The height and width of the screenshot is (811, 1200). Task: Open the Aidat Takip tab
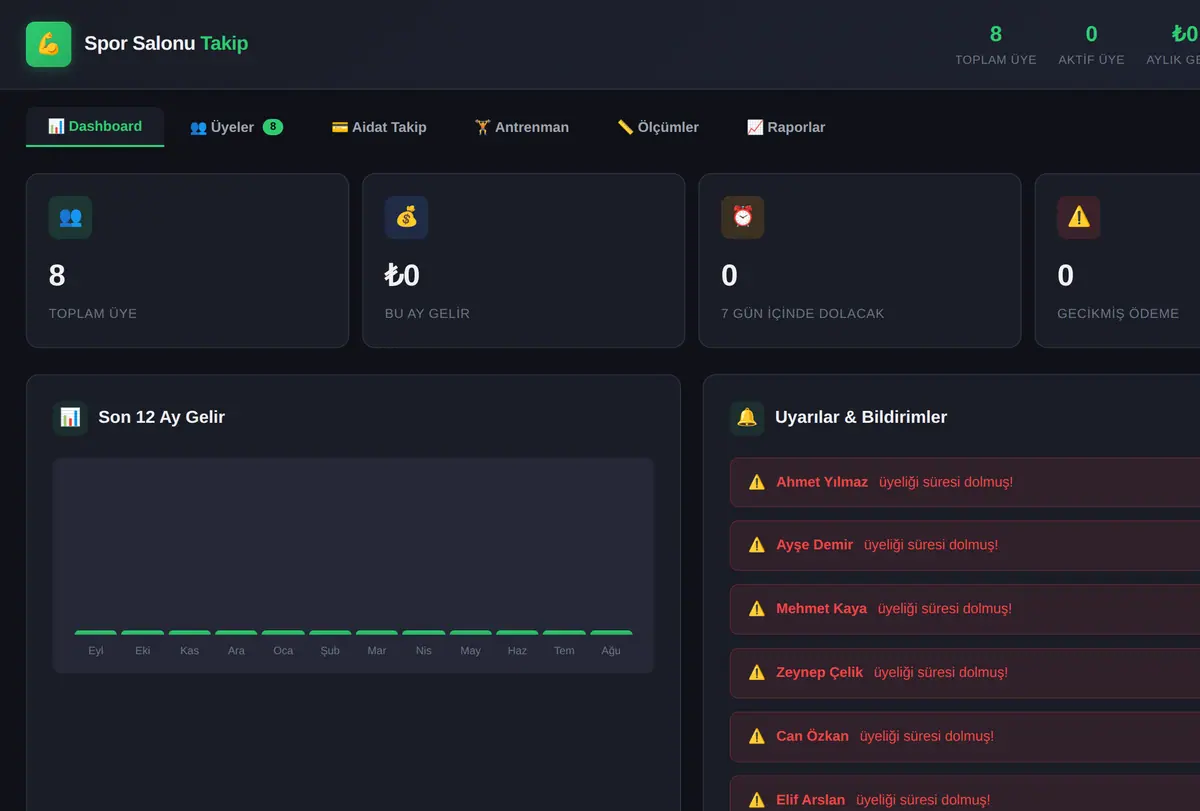[379, 127]
